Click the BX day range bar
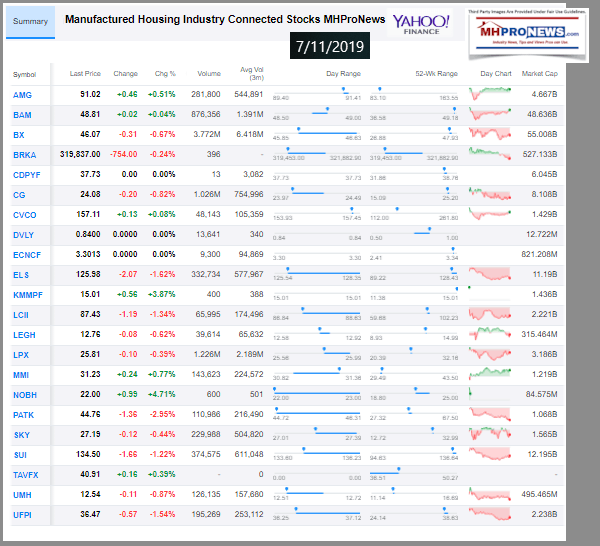Viewport: 600px width, 546px height. coord(317,133)
